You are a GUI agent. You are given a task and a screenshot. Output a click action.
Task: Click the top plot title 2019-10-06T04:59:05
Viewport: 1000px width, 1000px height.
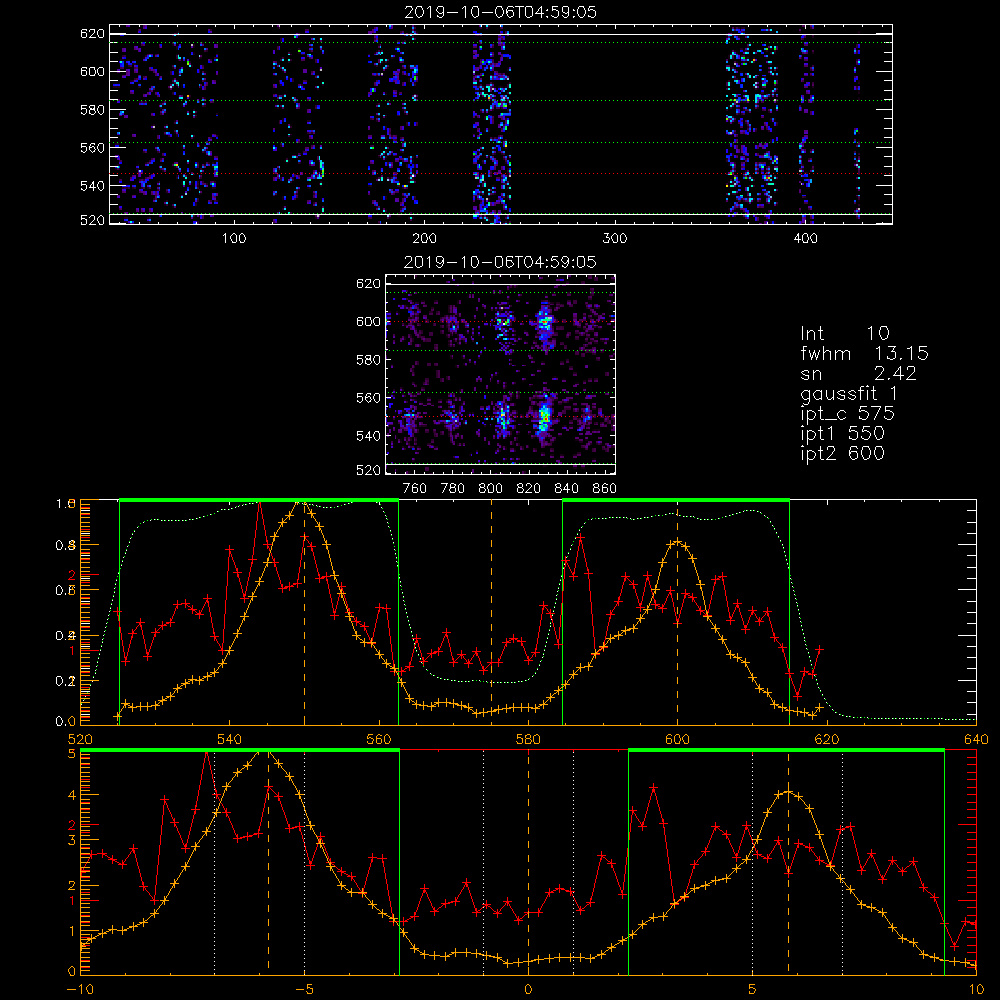point(500,12)
